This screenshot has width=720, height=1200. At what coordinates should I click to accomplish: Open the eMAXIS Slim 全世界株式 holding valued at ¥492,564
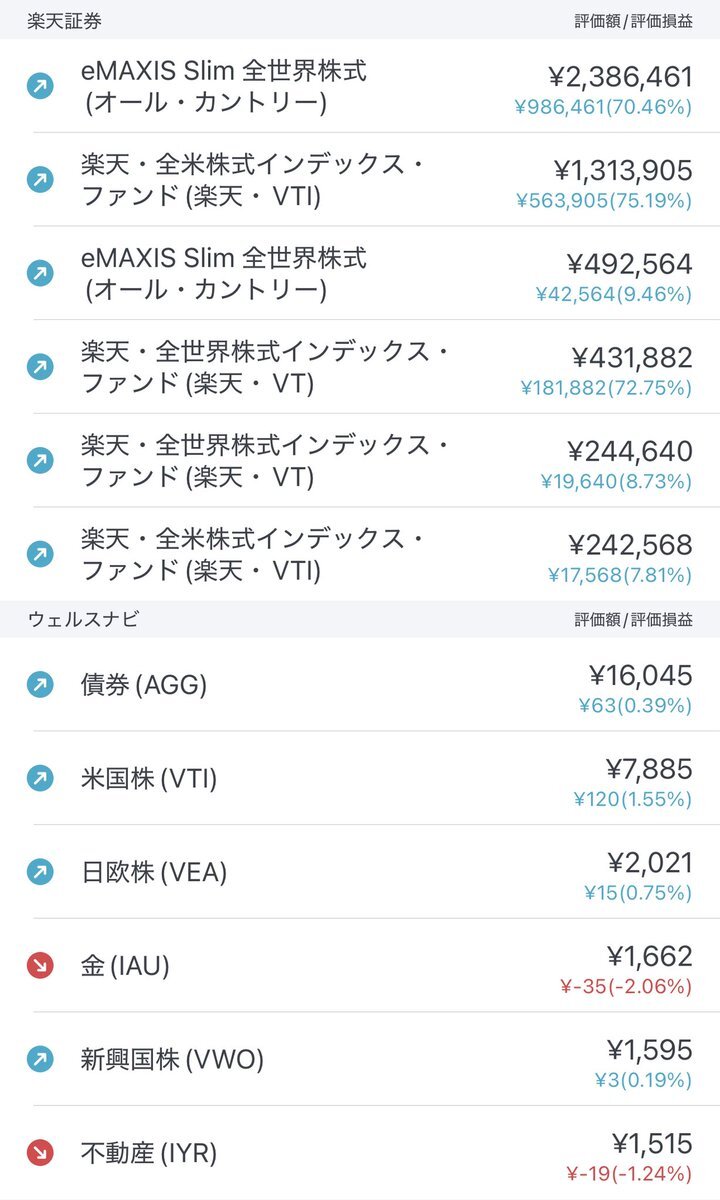point(360,274)
